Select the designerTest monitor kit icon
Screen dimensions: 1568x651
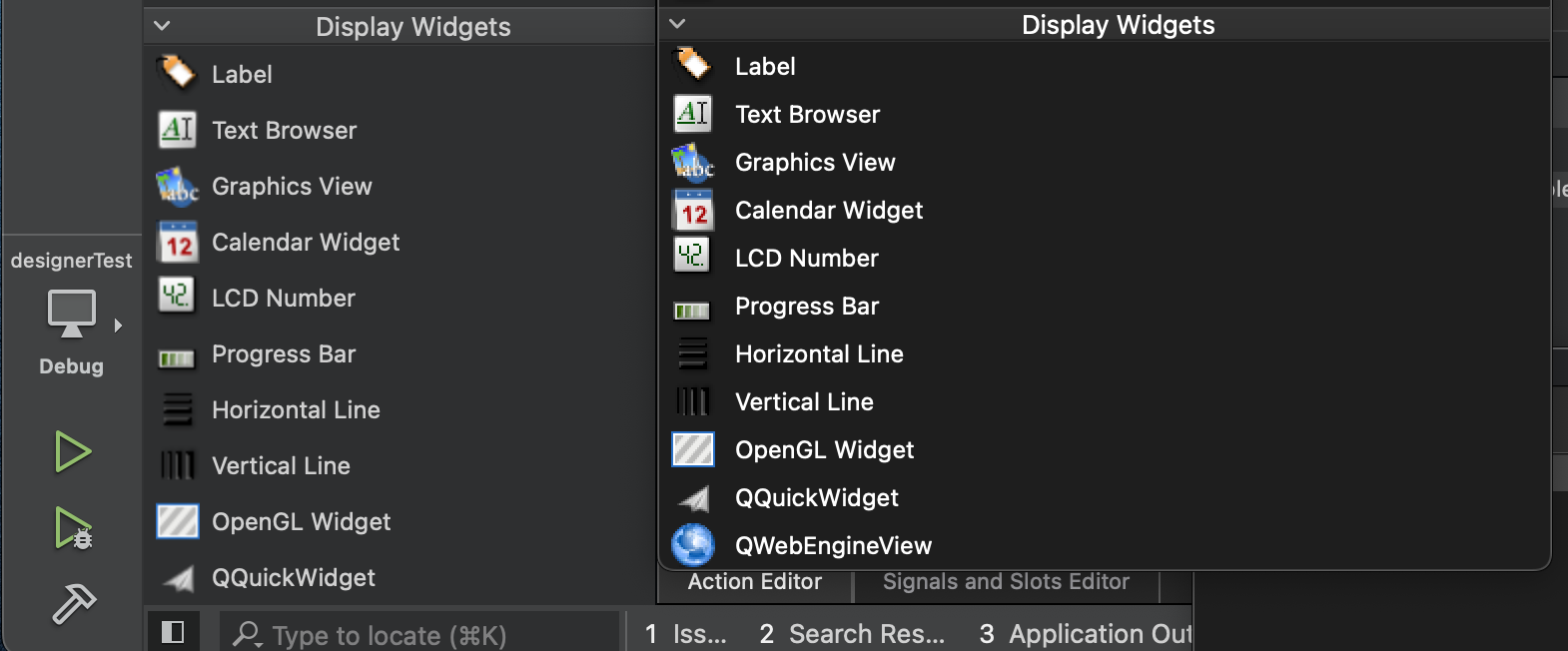tap(72, 314)
